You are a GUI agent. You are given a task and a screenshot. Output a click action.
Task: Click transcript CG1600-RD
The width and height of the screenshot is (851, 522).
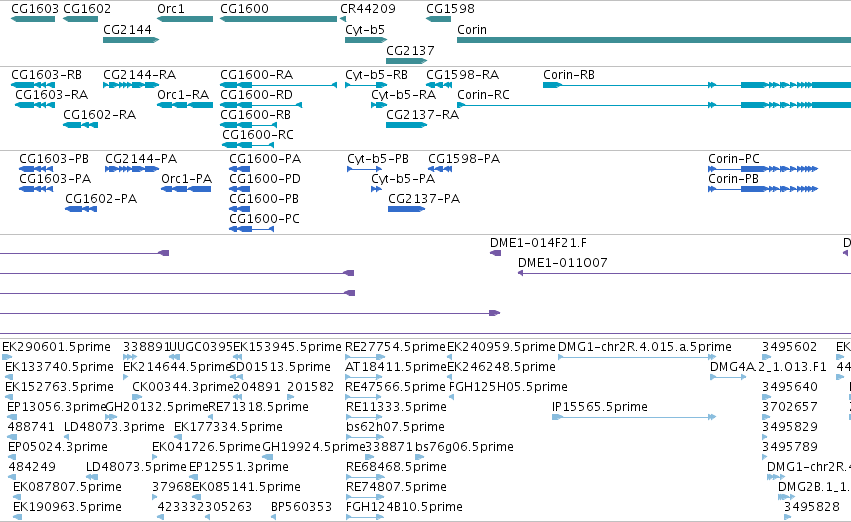click(261, 105)
